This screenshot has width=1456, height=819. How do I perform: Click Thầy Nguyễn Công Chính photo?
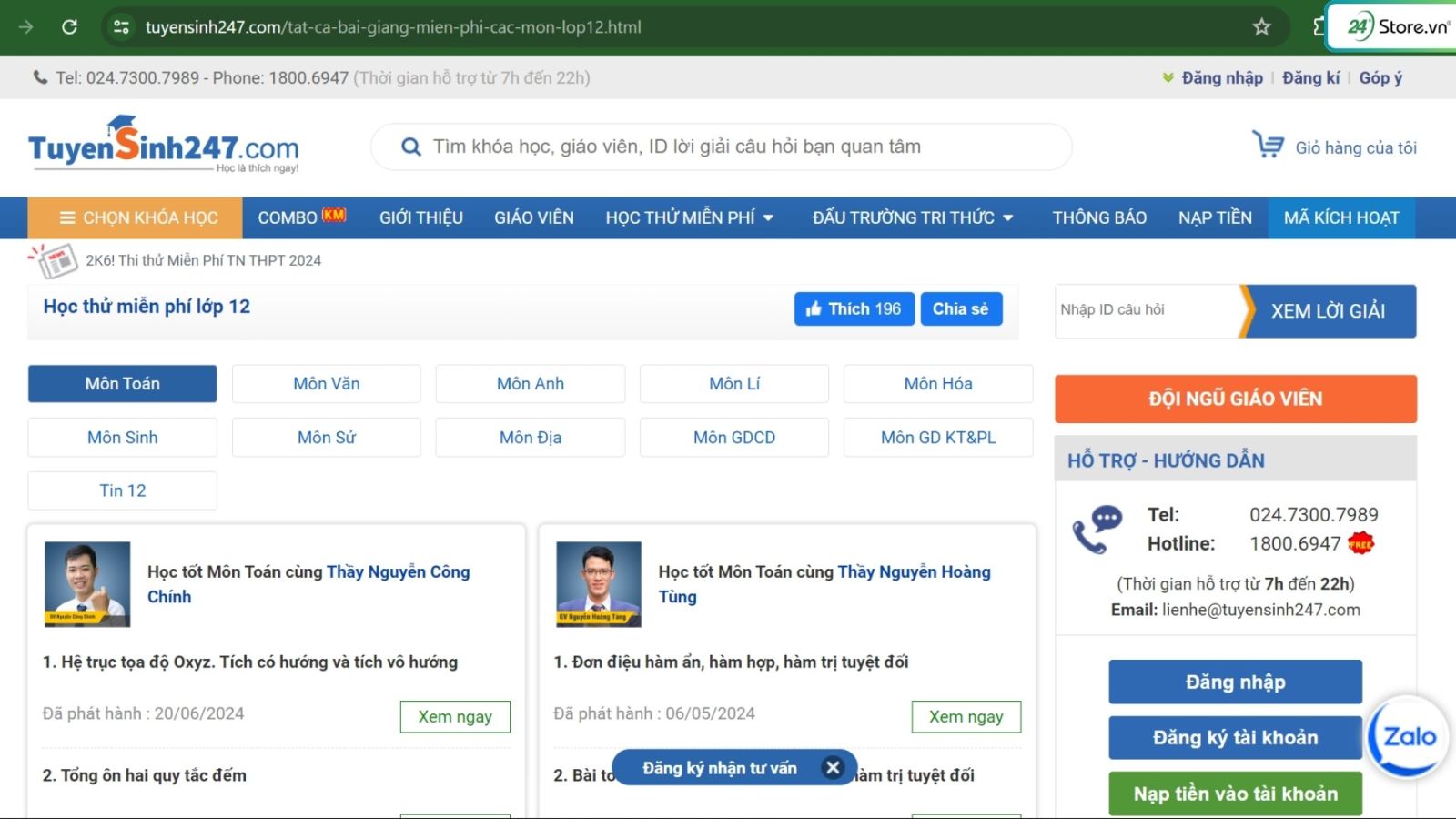[x=87, y=584]
